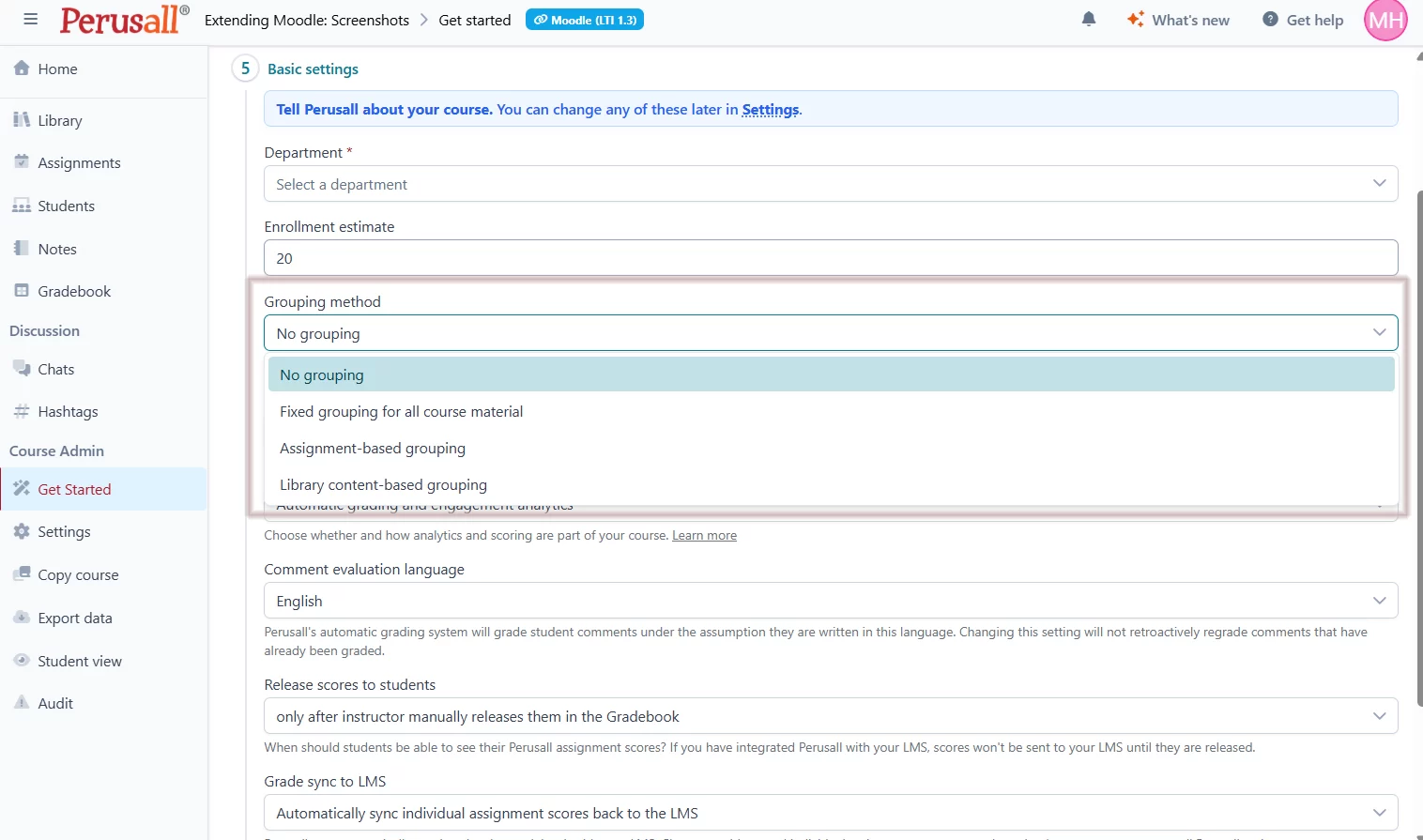Click the Learn more link
1423x840 pixels.
tap(704, 535)
